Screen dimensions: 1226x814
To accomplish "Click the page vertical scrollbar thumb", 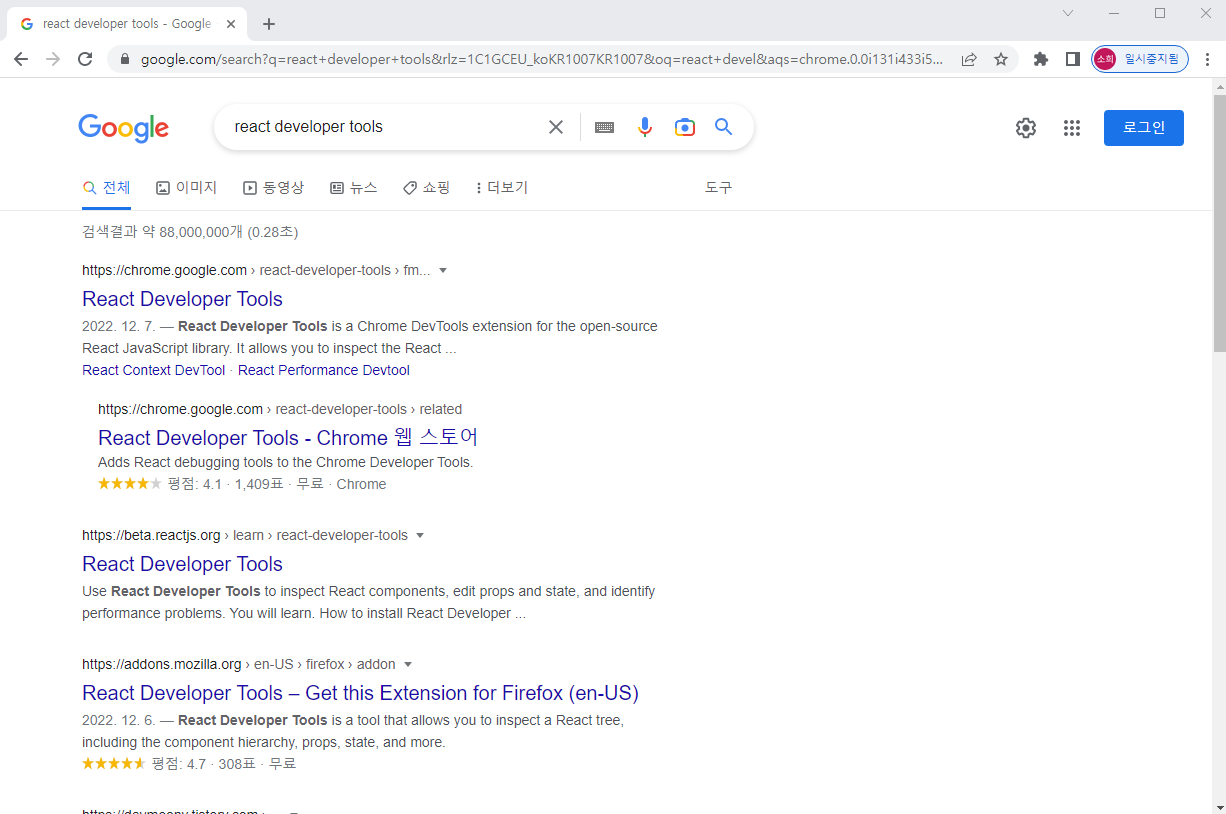I will (1219, 223).
